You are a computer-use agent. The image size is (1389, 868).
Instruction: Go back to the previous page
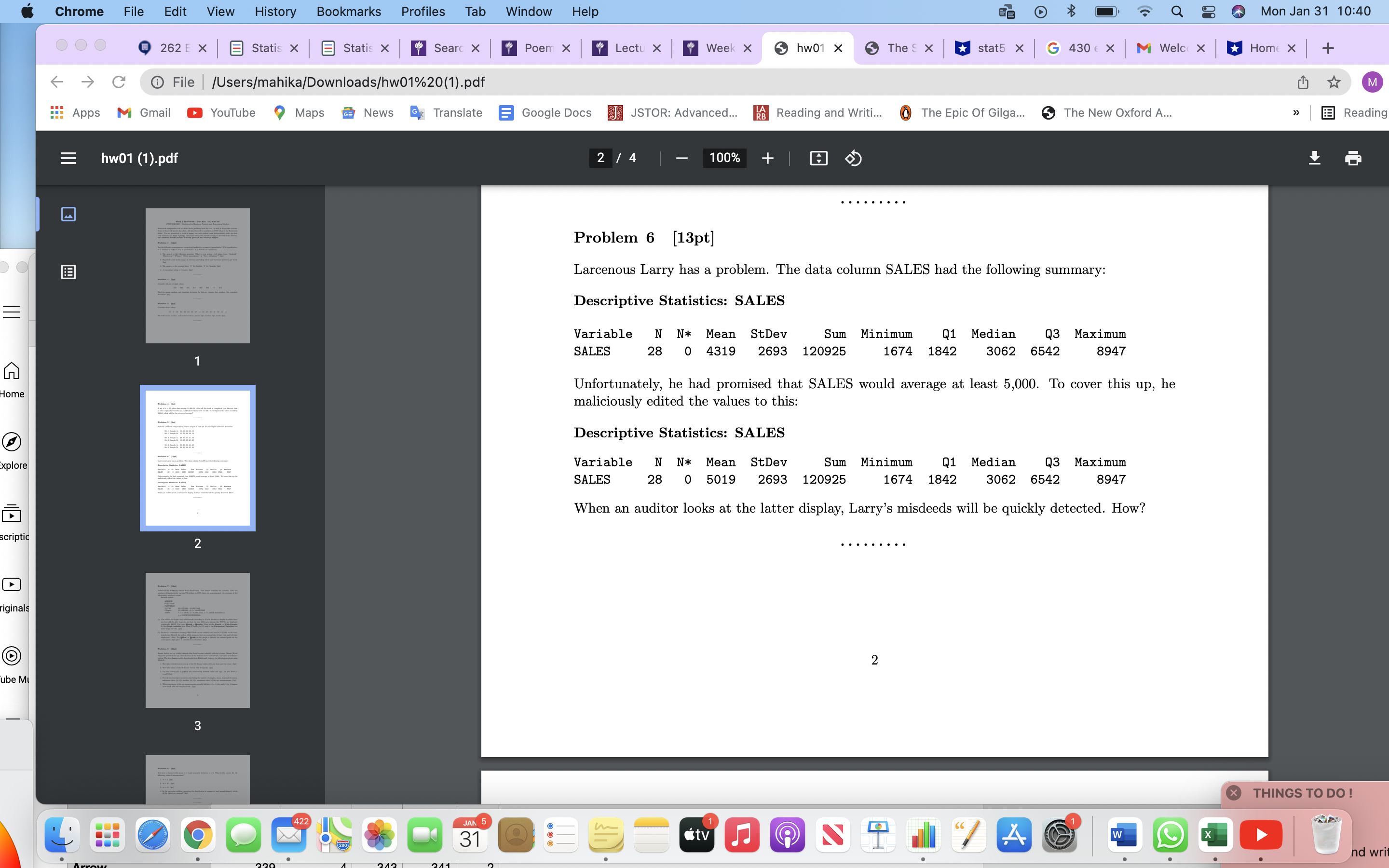click(x=57, y=81)
